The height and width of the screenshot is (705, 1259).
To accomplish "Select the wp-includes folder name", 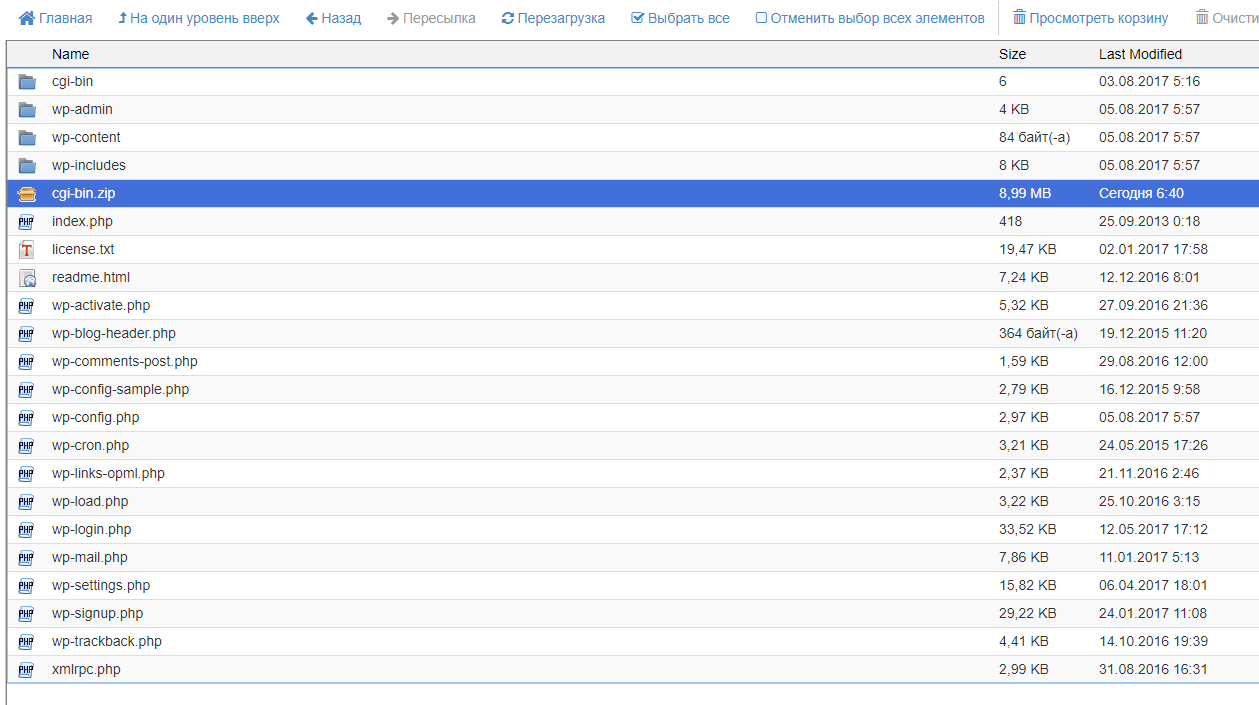I will (89, 165).
